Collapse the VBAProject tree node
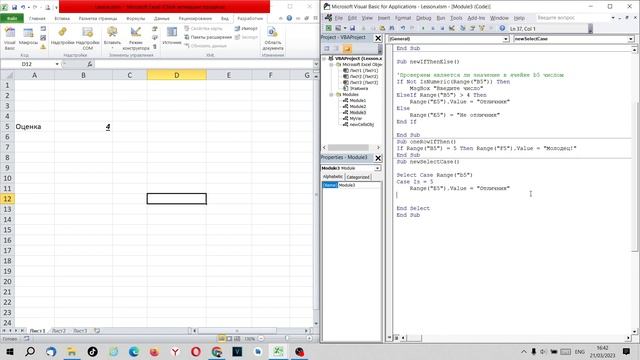 (325, 58)
